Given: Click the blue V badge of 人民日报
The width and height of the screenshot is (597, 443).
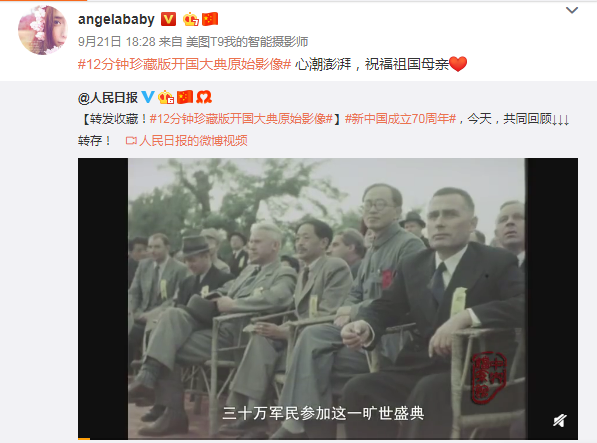Looking at the screenshot, I should (148, 97).
